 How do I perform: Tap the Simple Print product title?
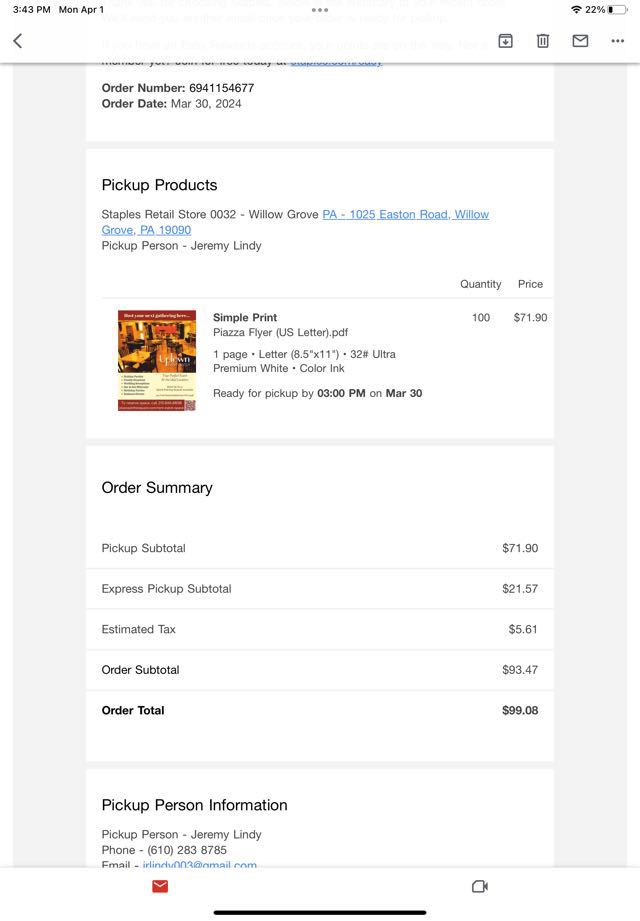(245, 317)
